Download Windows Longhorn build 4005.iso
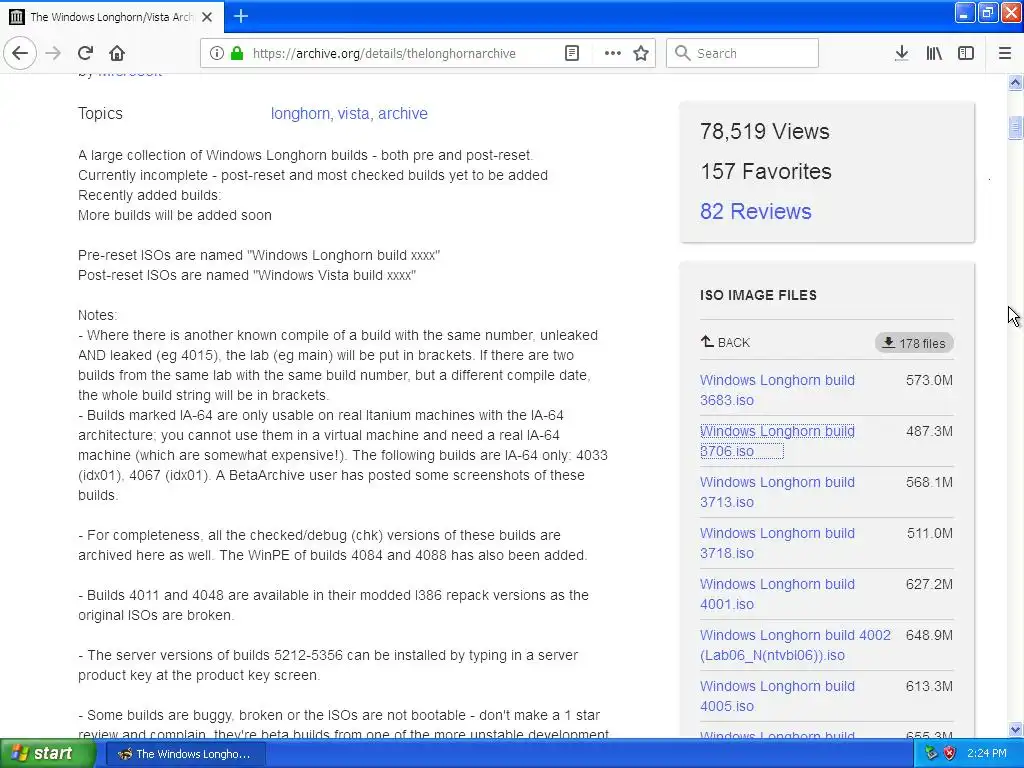Screen dimensions: 1024x768 coord(777,696)
